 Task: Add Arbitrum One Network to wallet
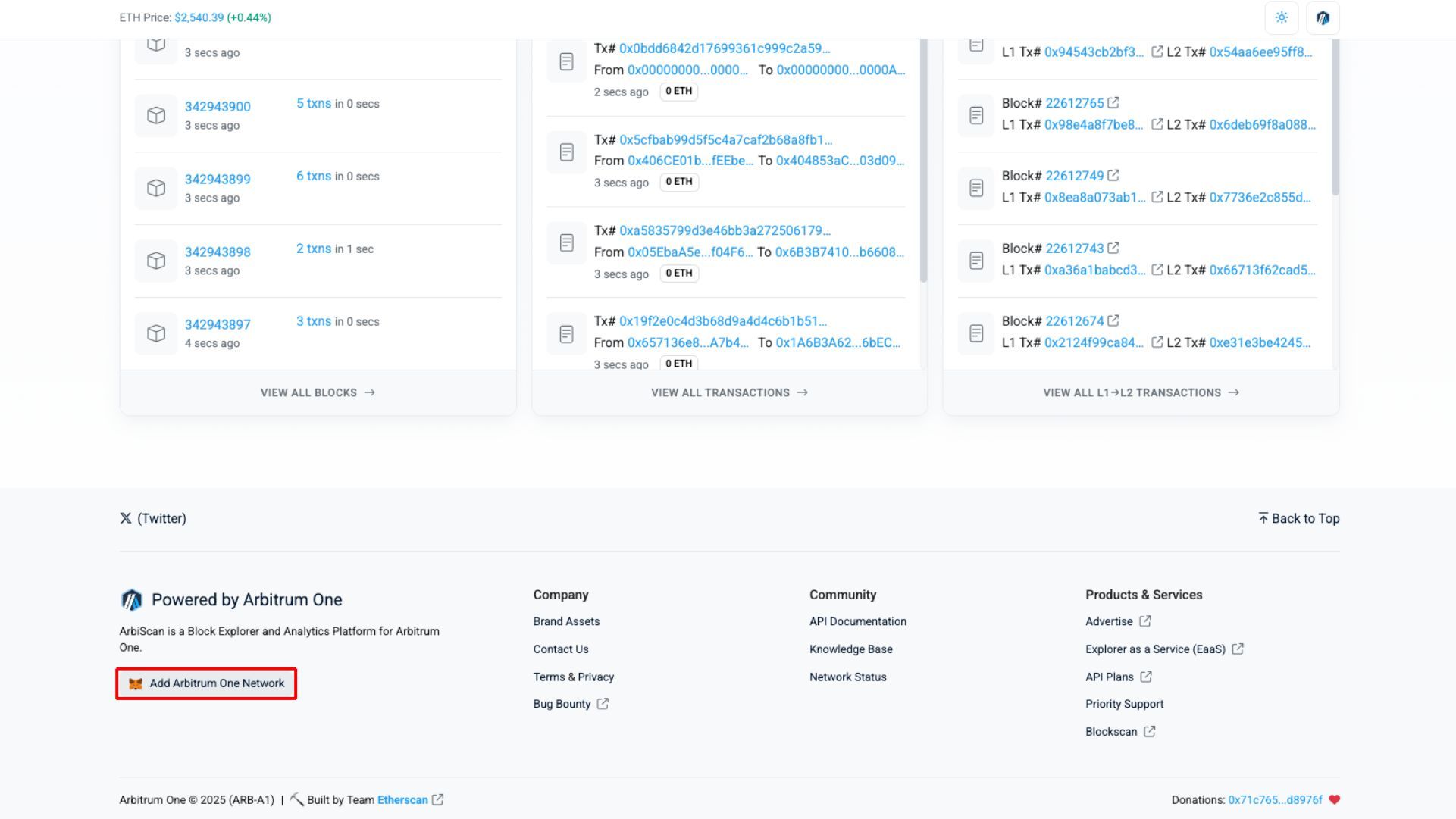coord(206,683)
